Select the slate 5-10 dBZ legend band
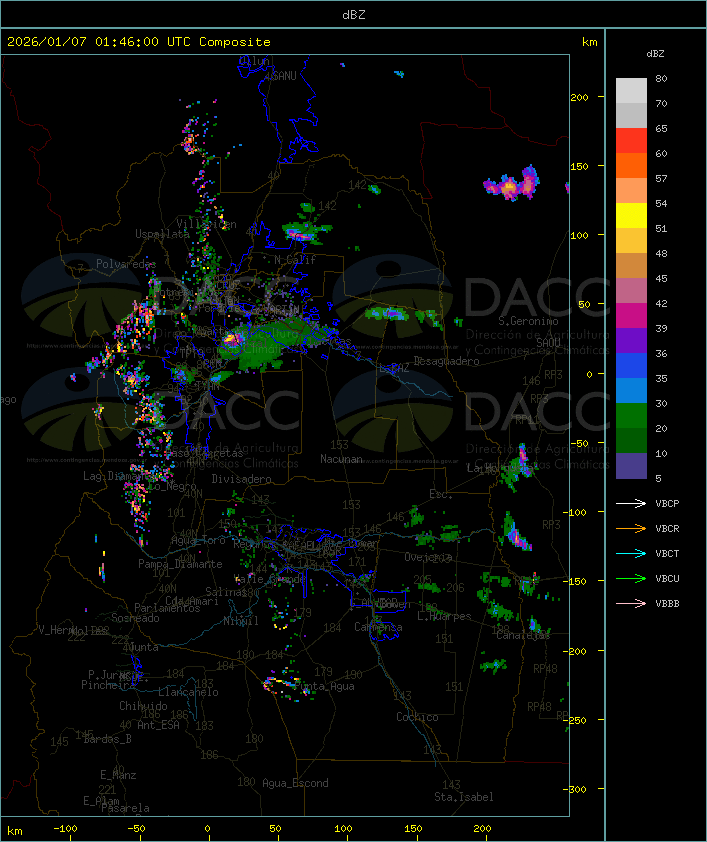Image resolution: width=707 pixels, height=842 pixels. 631,466
